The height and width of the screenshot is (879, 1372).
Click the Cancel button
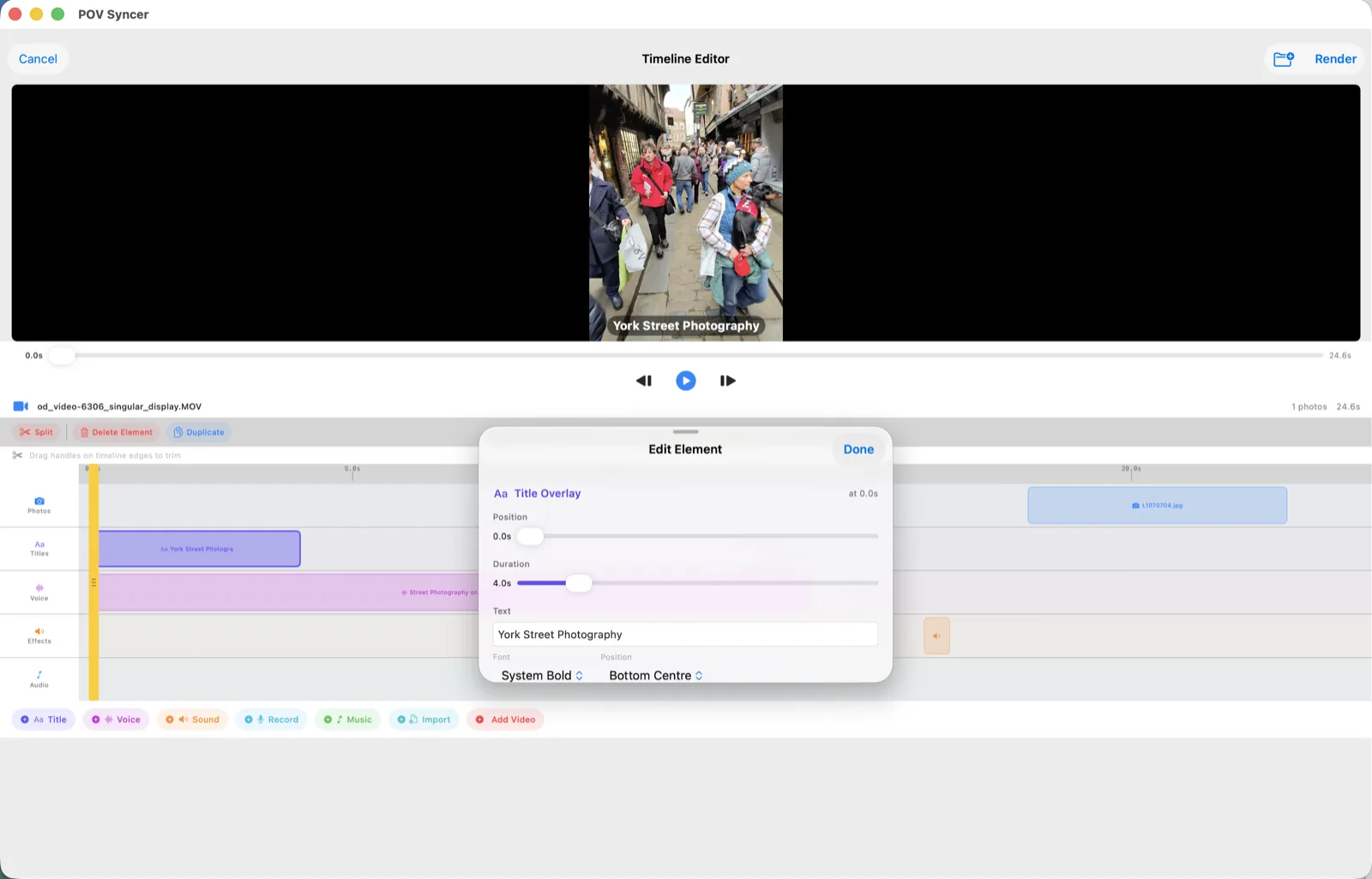[x=38, y=58]
